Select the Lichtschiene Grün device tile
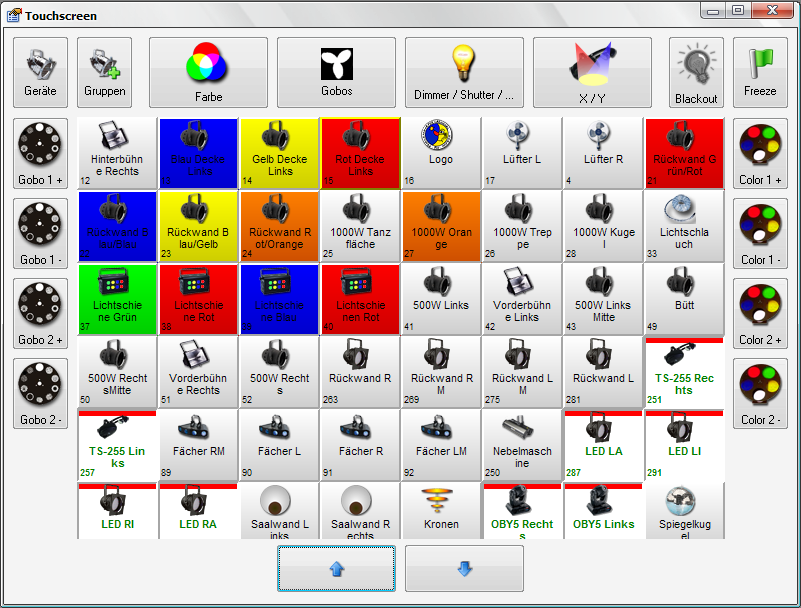 (x=117, y=298)
